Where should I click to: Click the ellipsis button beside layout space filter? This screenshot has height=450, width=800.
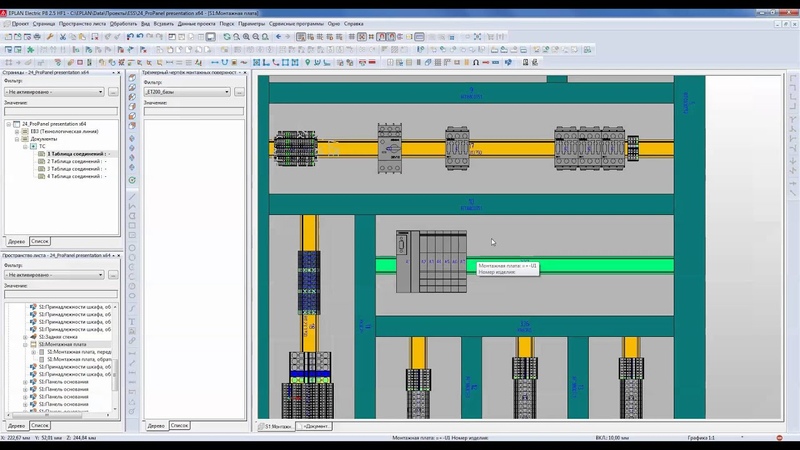[x=113, y=275]
